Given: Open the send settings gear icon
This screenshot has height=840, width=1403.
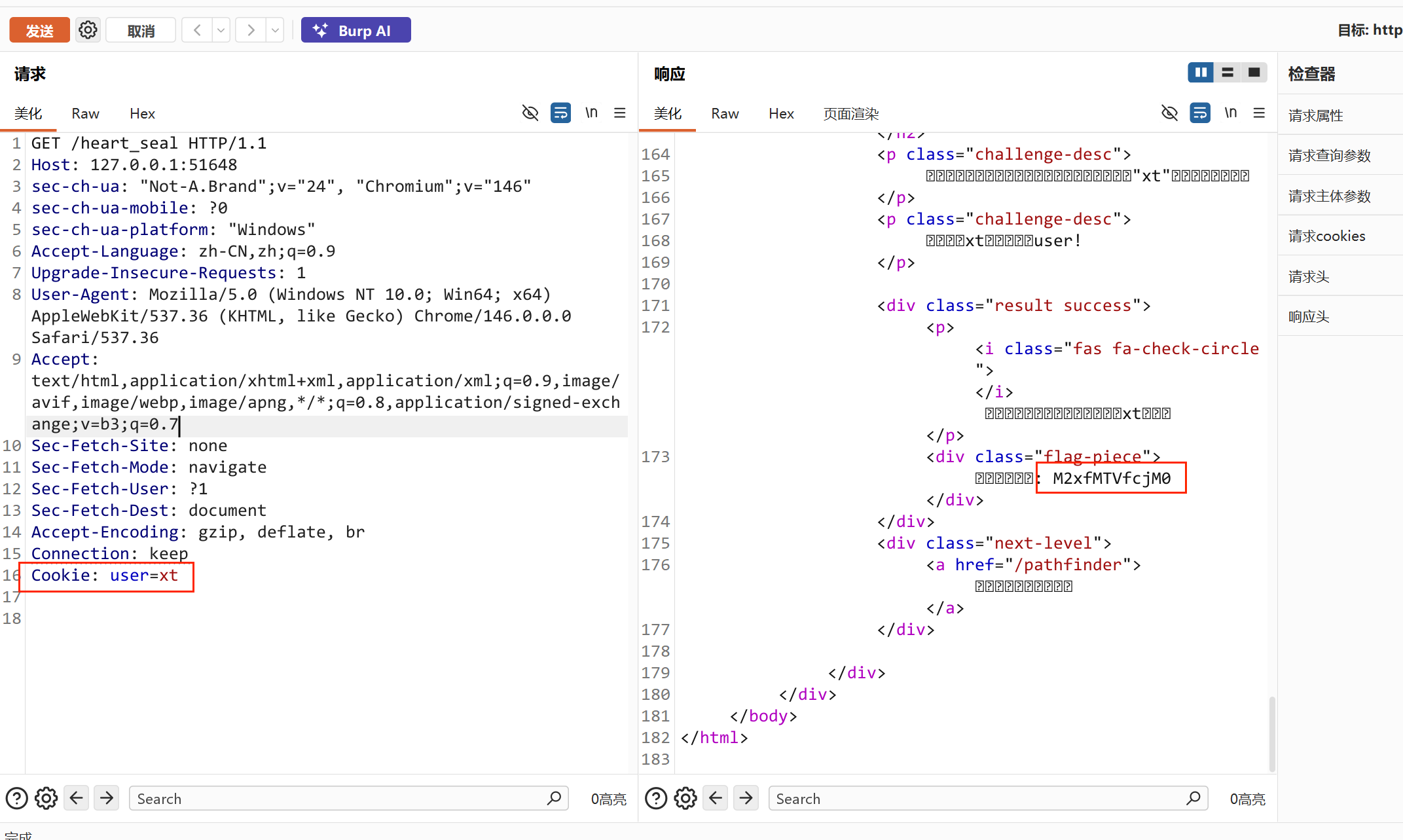Looking at the screenshot, I should [x=88, y=30].
